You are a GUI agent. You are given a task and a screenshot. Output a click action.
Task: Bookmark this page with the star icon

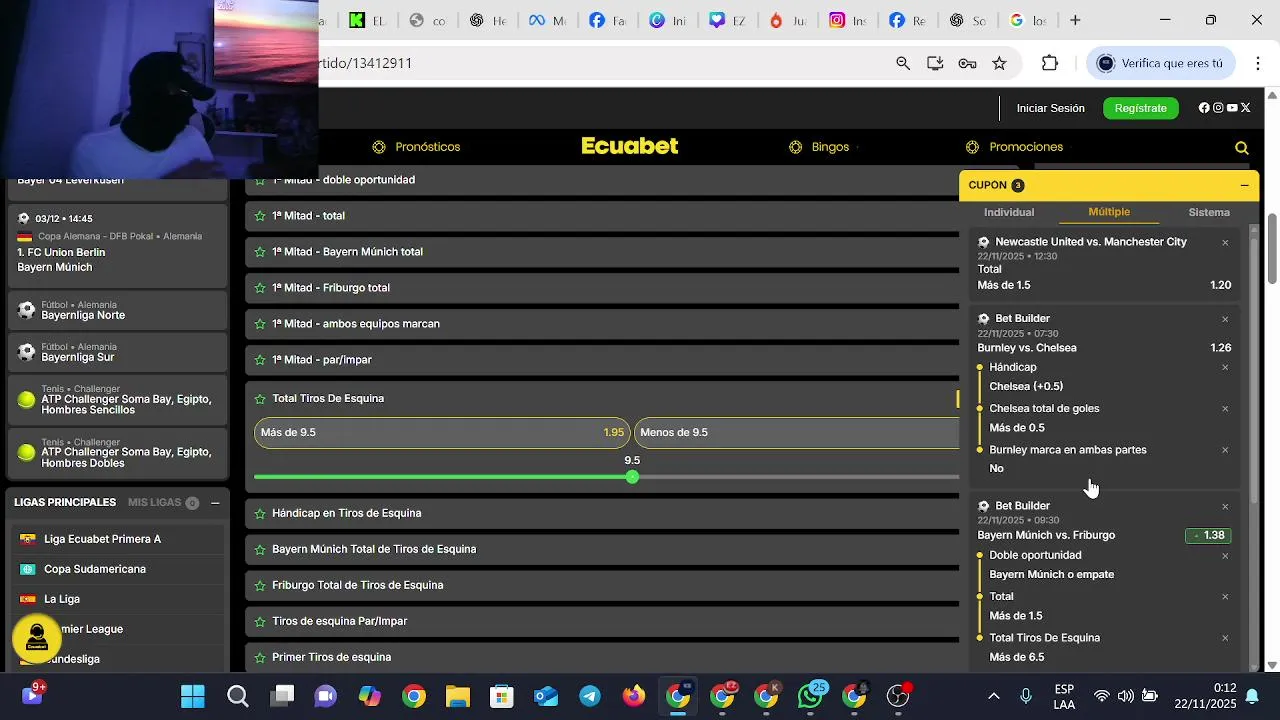pyautogui.click(x=999, y=63)
